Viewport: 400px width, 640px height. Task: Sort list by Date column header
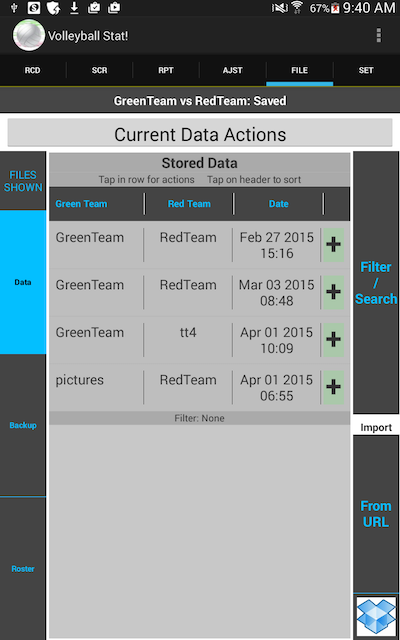(279, 204)
